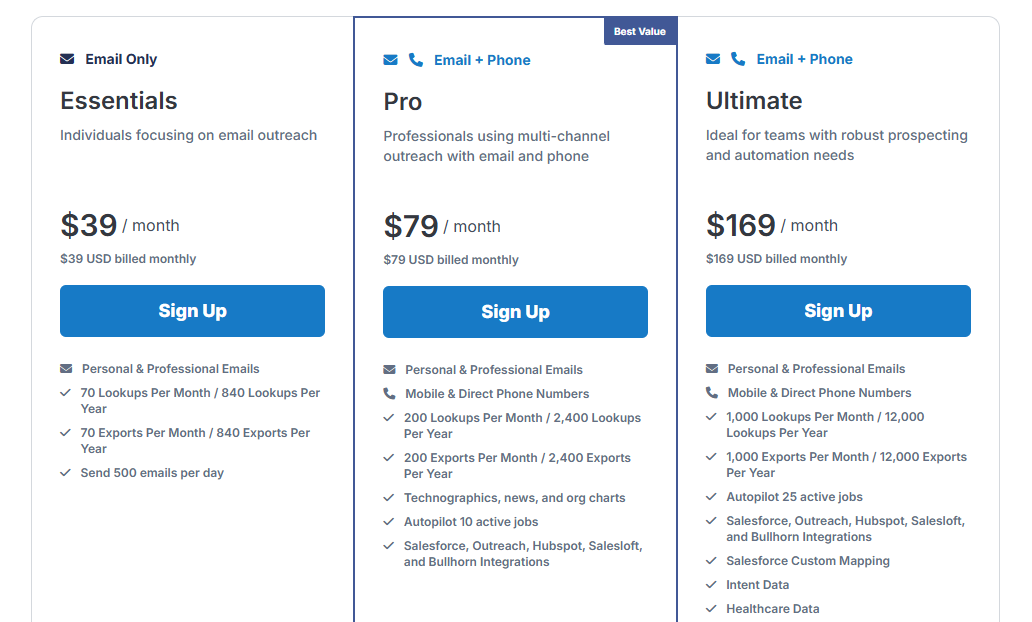
Task: Click the phone icon above Ultimate heading
Action: pos(738,59)
